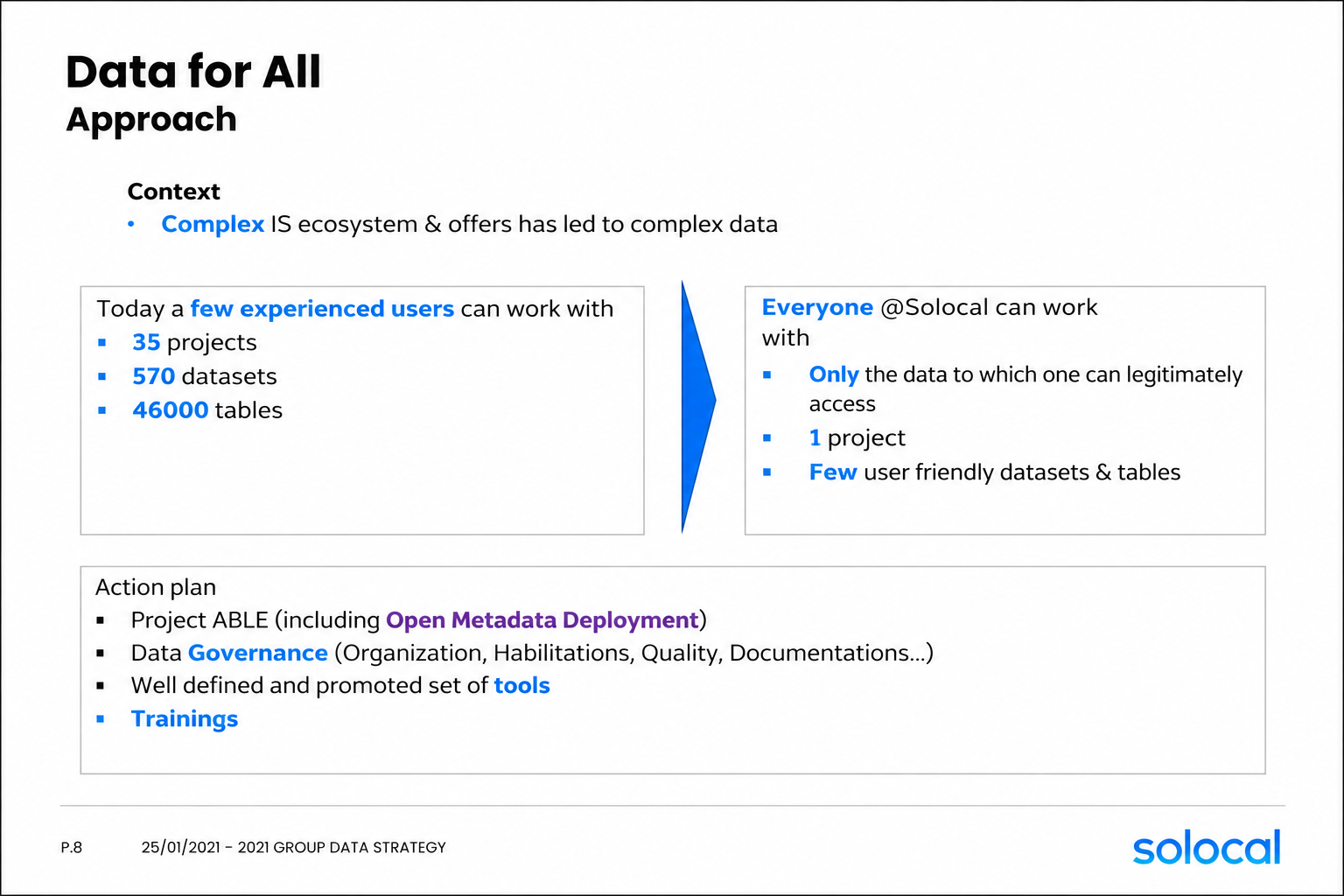Click 'few experienced users' text
This screenshot has width=1344, height=896.
tap(322, 309)
